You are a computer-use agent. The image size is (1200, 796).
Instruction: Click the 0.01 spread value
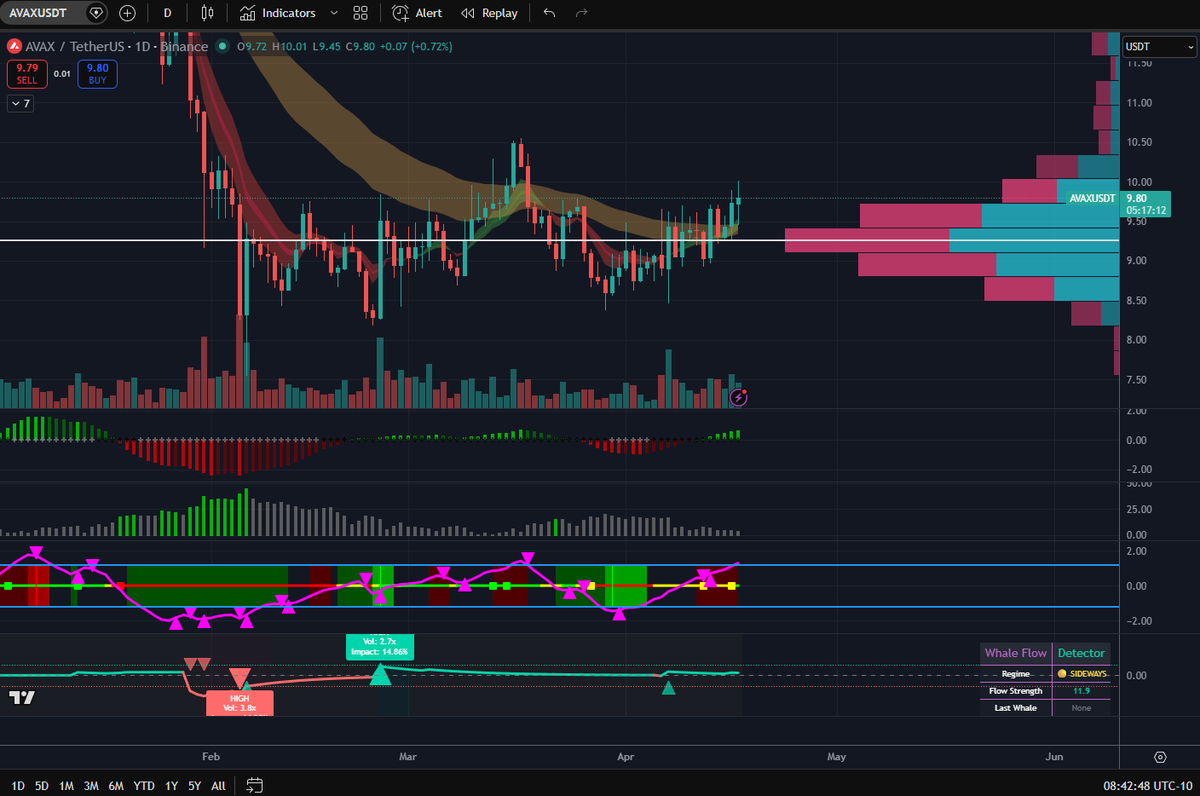pos(62,73)
